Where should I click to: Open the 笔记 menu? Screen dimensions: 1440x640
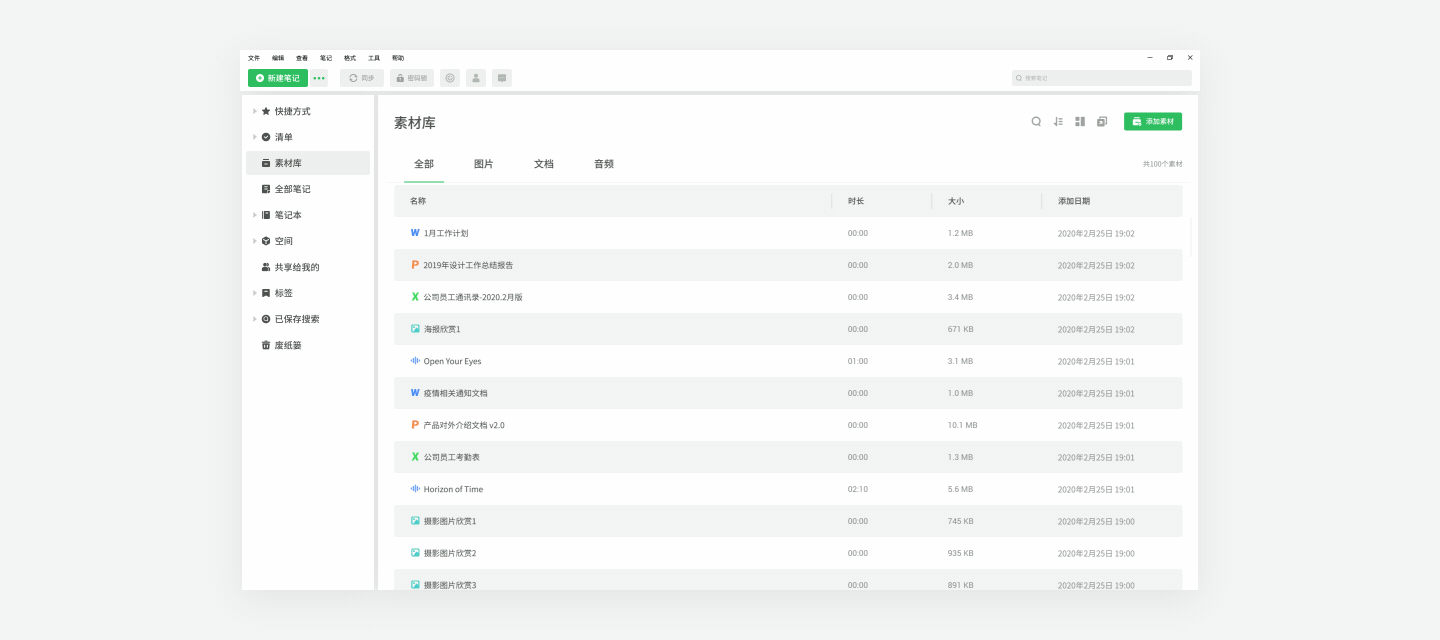[326, 58]
